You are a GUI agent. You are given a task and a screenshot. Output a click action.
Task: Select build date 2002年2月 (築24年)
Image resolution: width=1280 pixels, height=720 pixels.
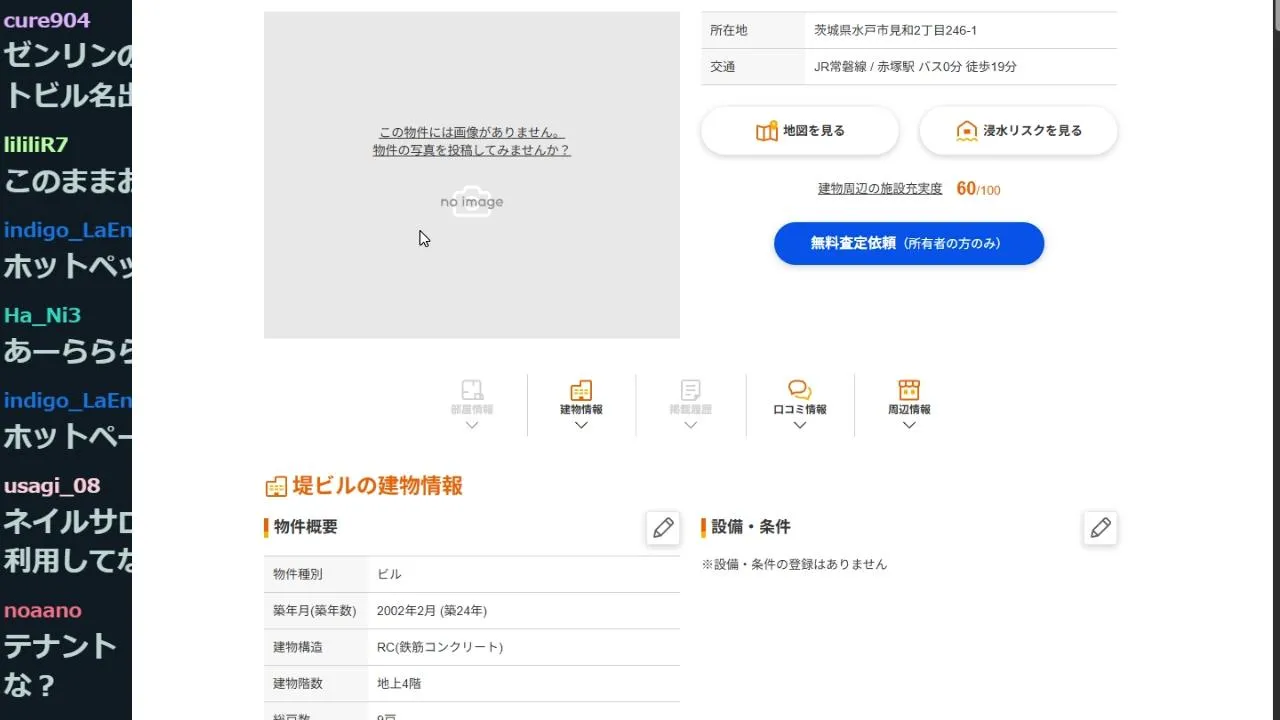(432, 611)
